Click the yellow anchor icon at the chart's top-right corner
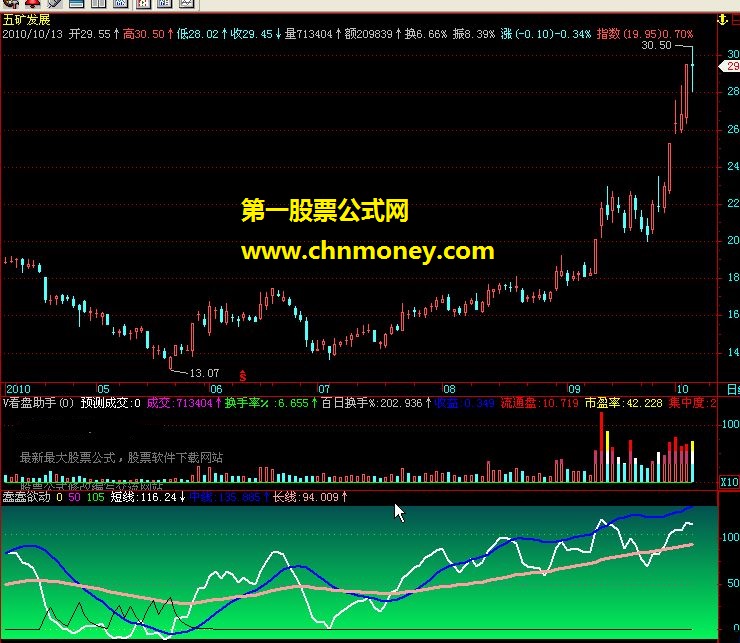This screenshot has width=740, height=643. pos(722,20)
